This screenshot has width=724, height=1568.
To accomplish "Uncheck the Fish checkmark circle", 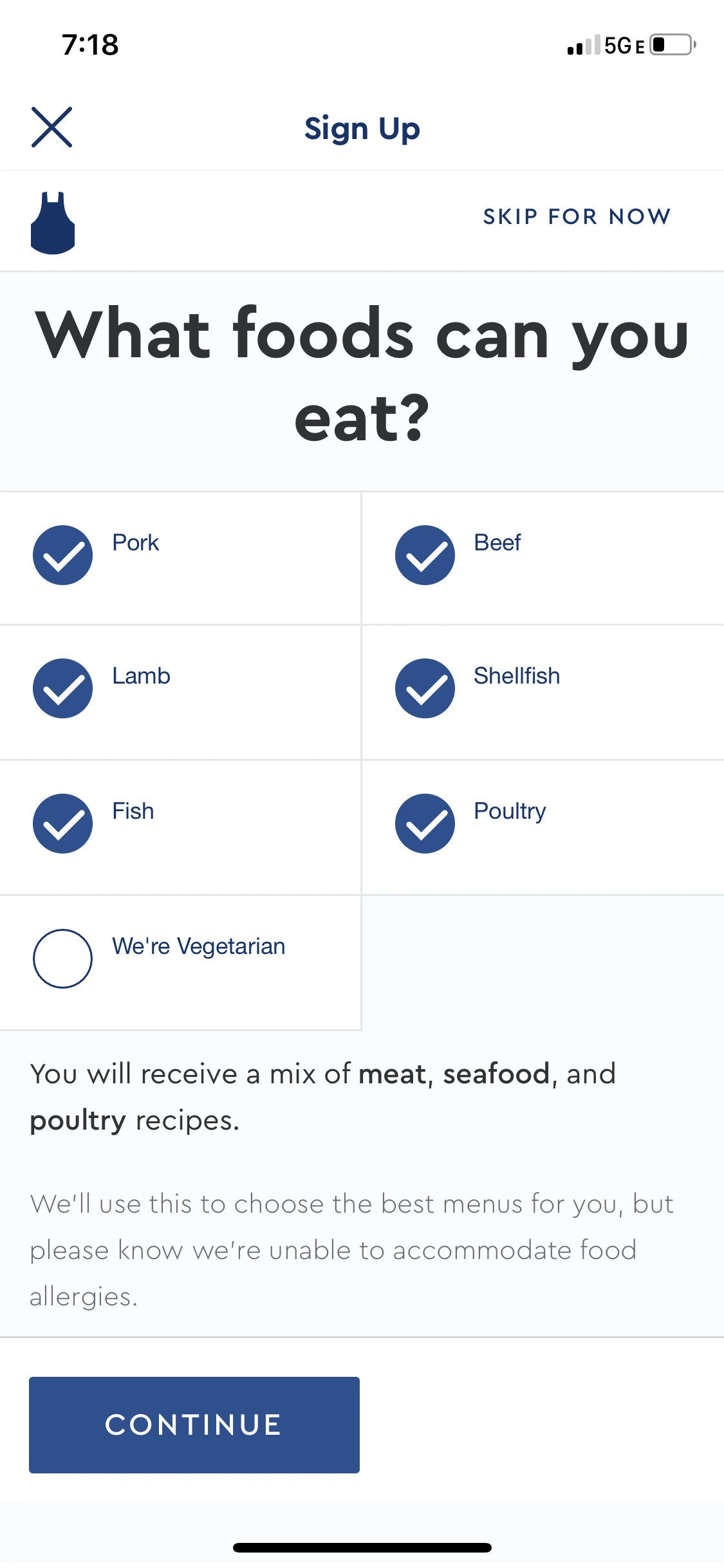I will point(62,823).
